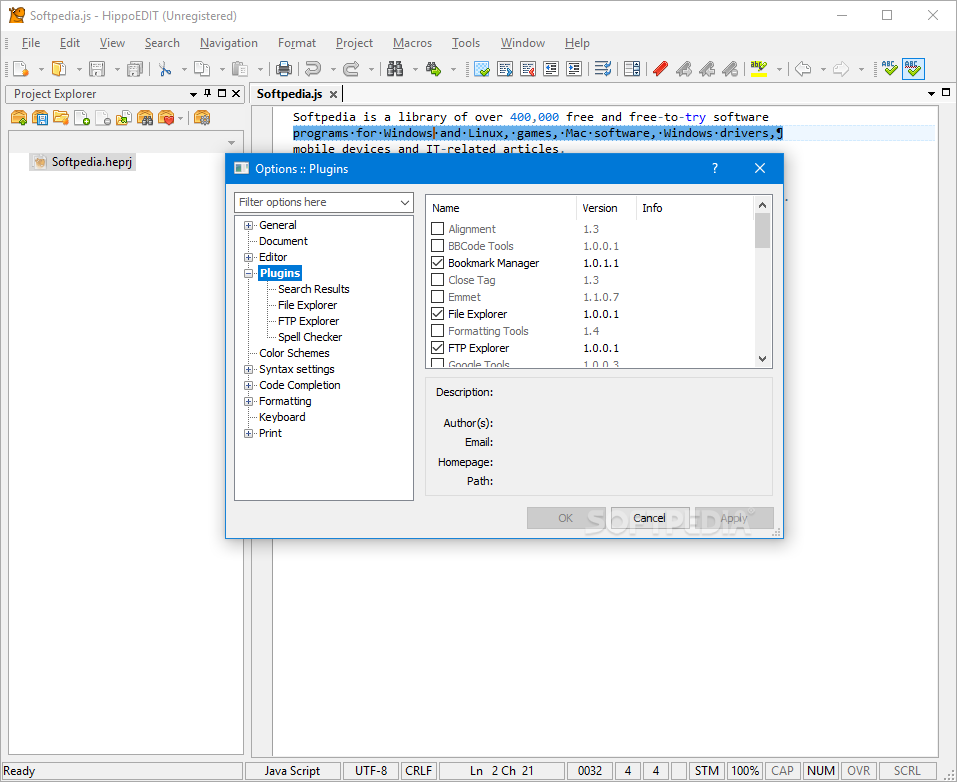Toggle bookmark with the red marker icon
Screen dimensions: 957x782
[660, 68]
